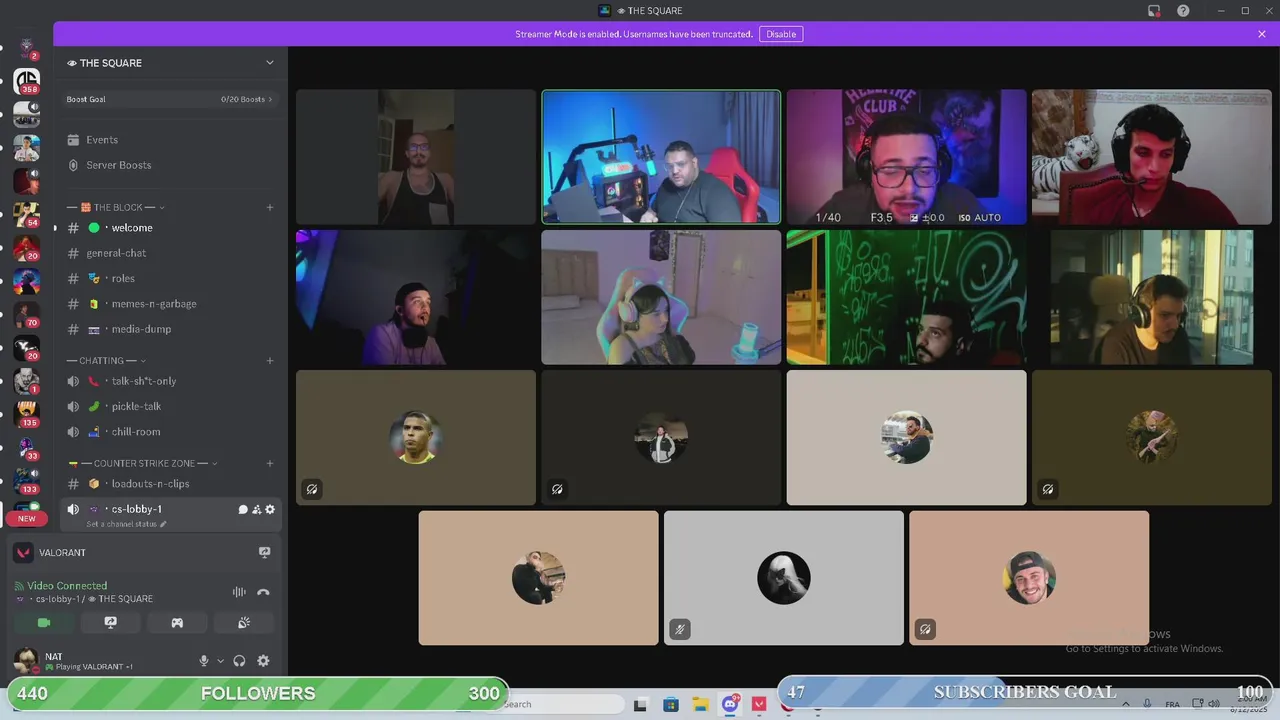
Task: Deafen using the headphones icon
Action: (x=239, y=661)
